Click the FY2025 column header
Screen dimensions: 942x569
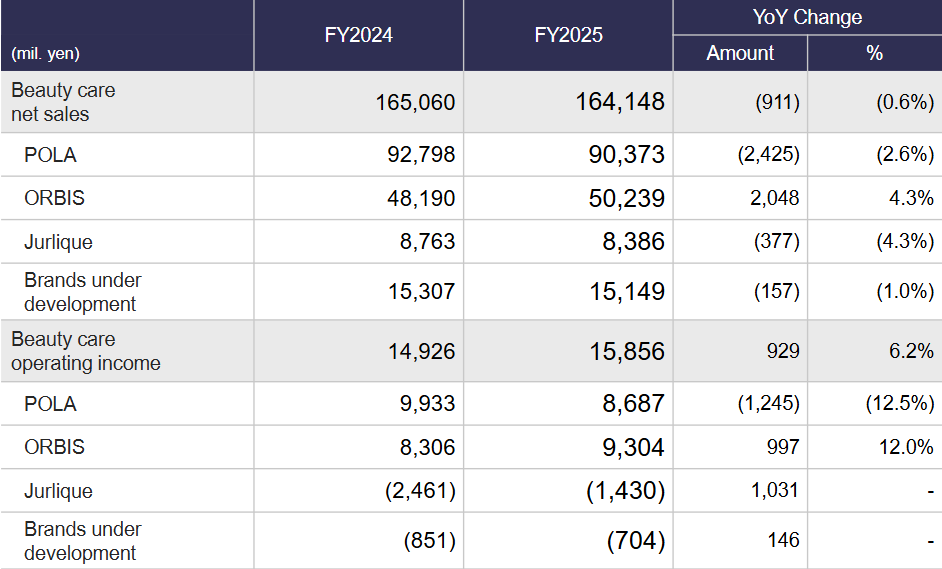click(x=568, y=35)
